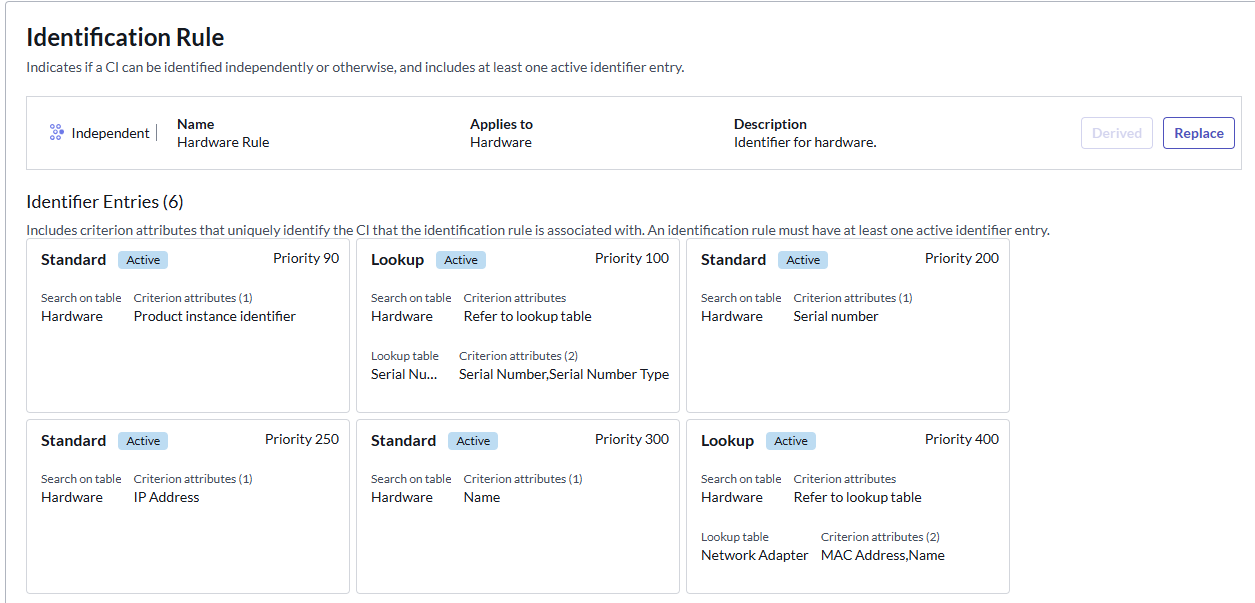
Task: Click the Active badge on Priority 250 entry
Action: (x=143, y=441)
